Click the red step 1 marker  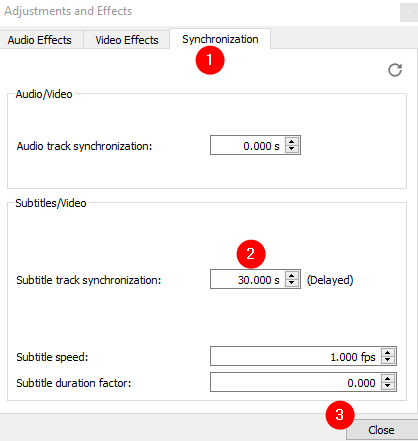210,60
